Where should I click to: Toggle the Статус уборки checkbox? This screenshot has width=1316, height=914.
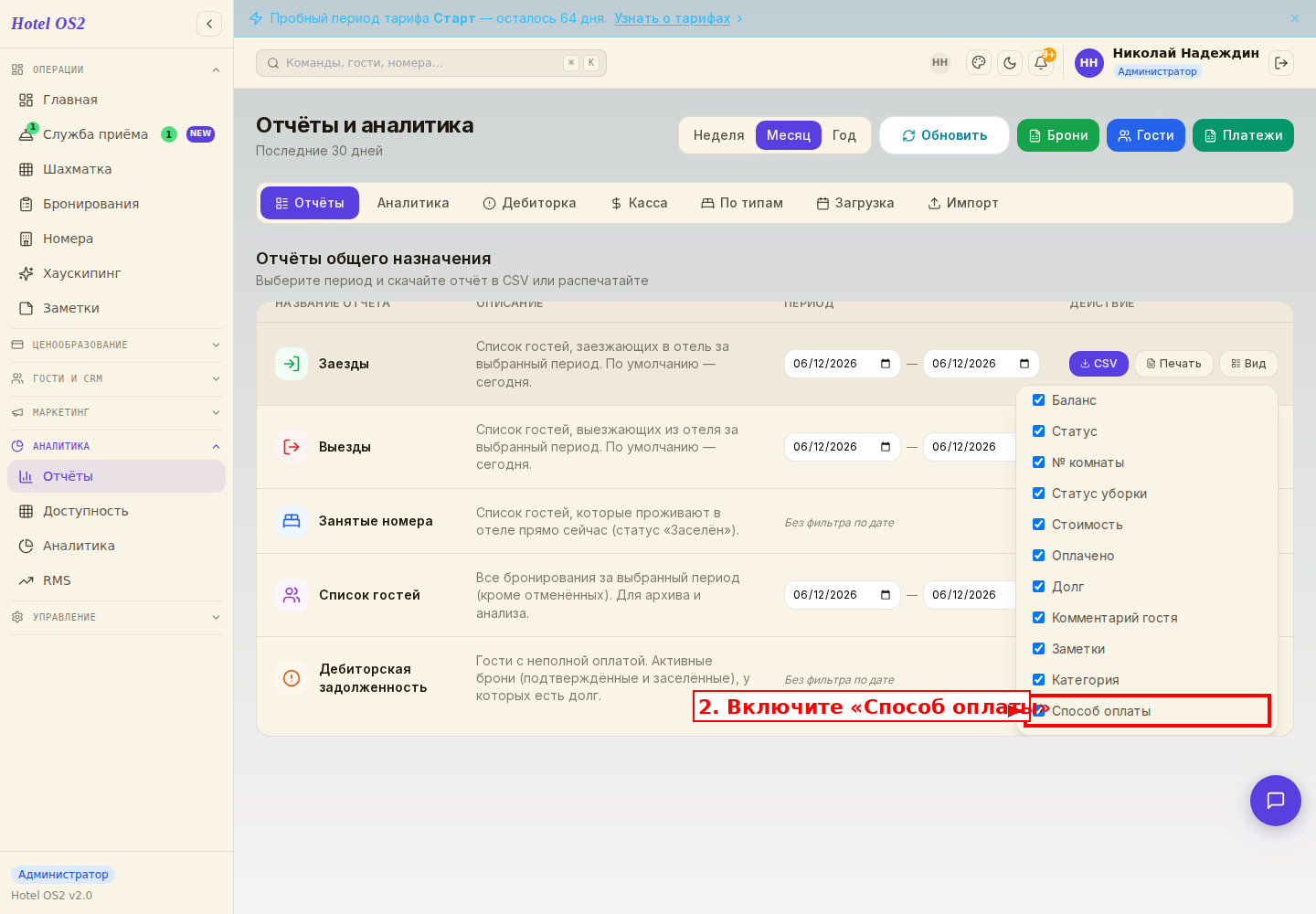[1039, 494]
